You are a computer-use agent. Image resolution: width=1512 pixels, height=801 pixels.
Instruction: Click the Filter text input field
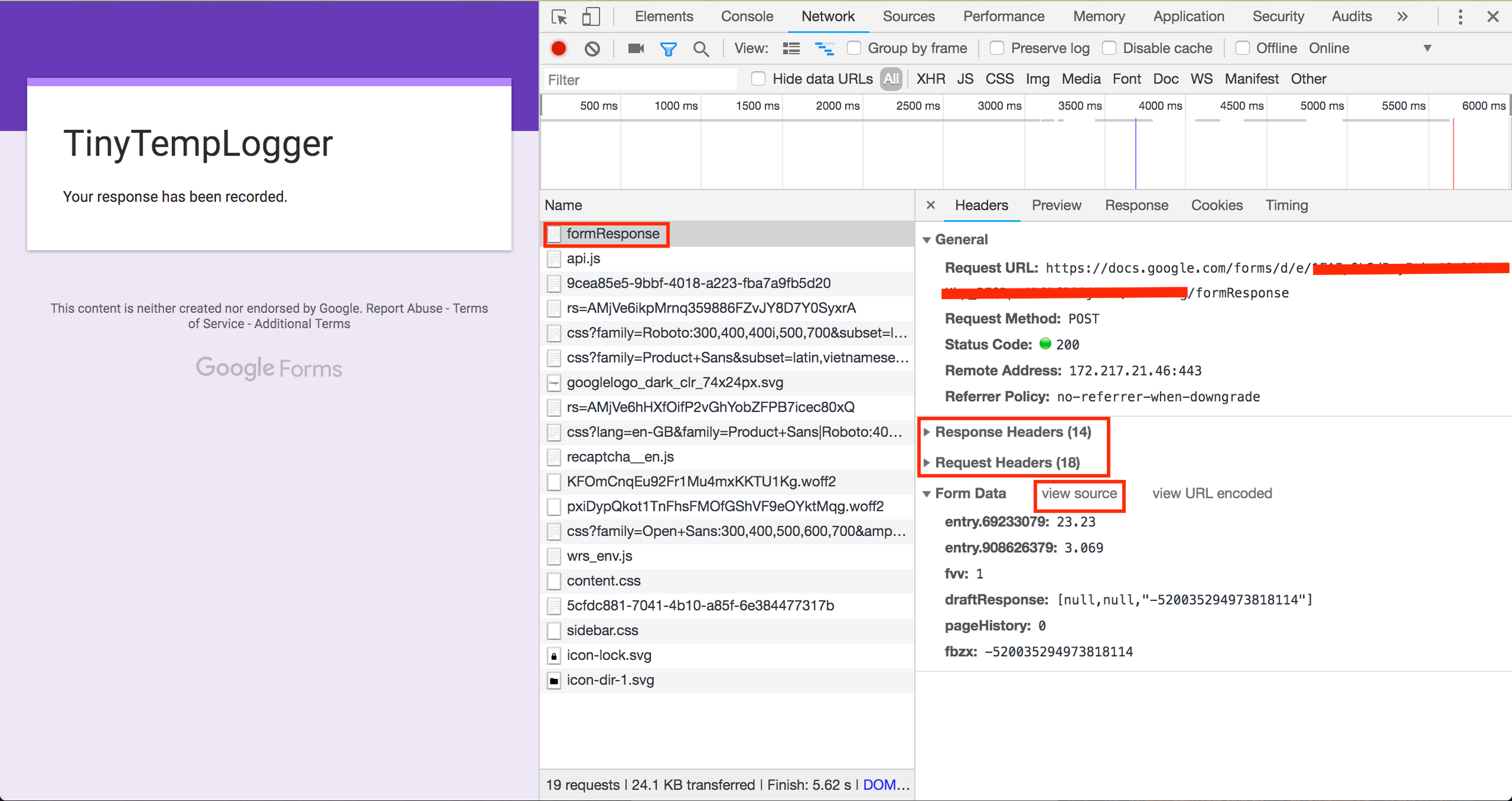(x=639, y=80)
